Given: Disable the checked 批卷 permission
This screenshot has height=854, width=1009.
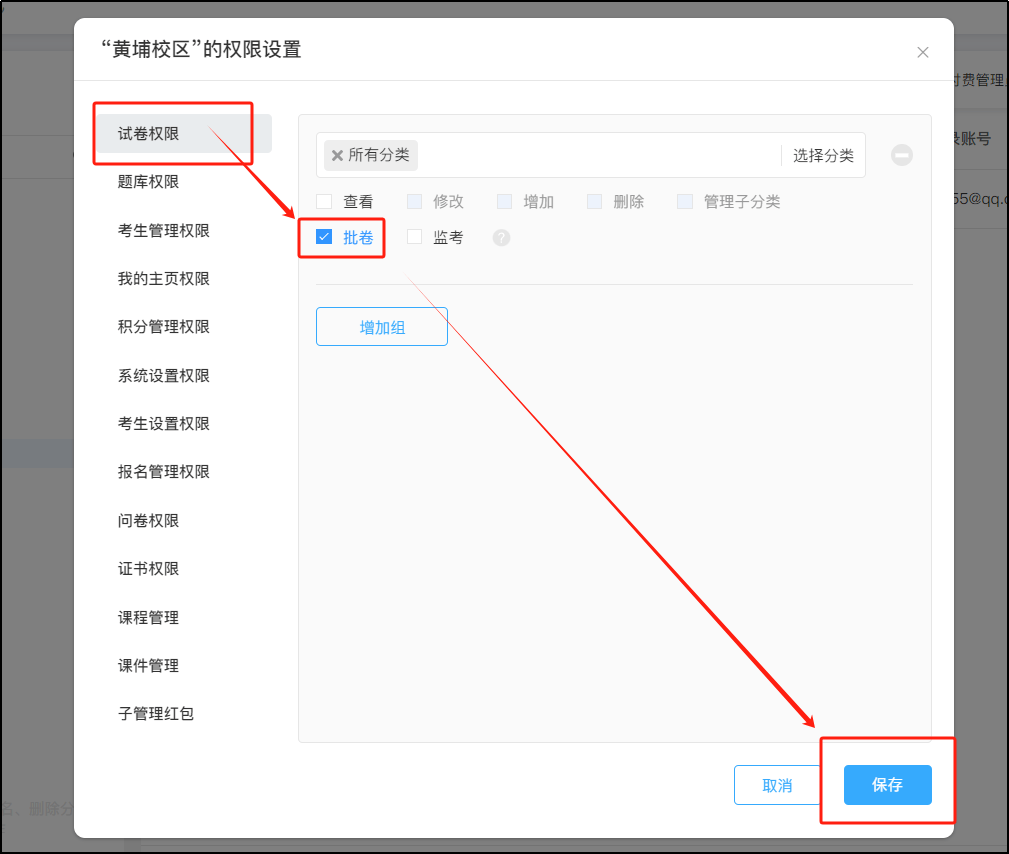Looking at the screenshot, I should point(324,237).
